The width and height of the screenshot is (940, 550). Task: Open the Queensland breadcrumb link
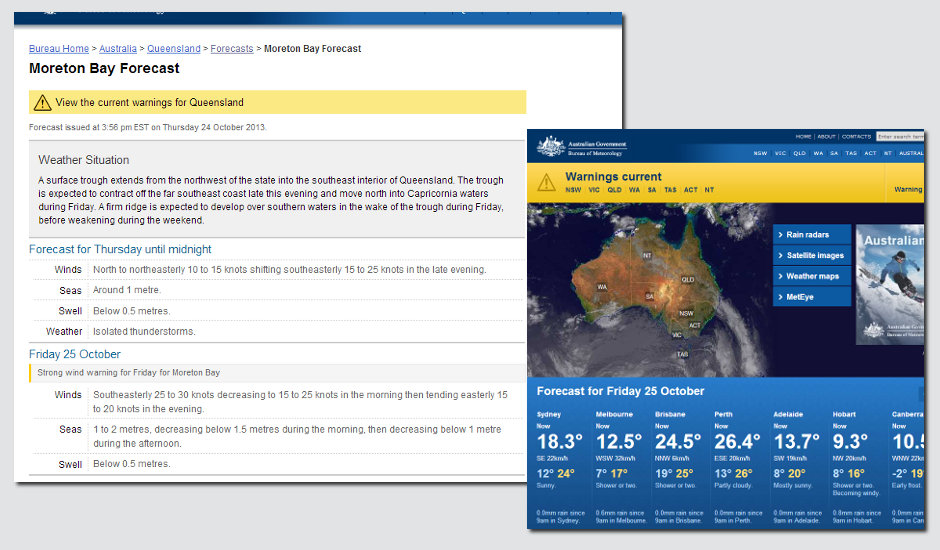tap(174, 49)
